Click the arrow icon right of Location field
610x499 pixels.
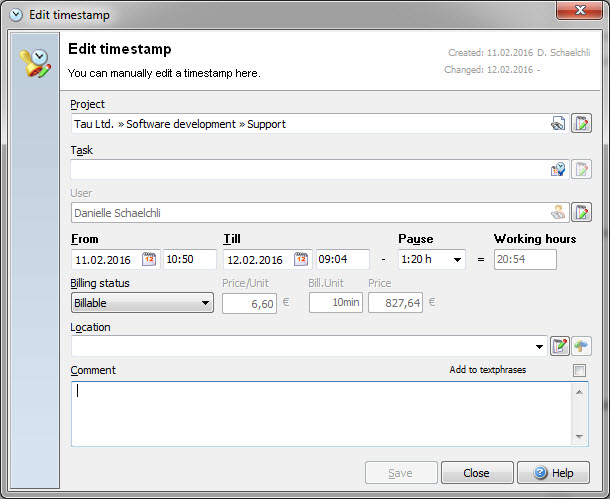coord(581,346)
